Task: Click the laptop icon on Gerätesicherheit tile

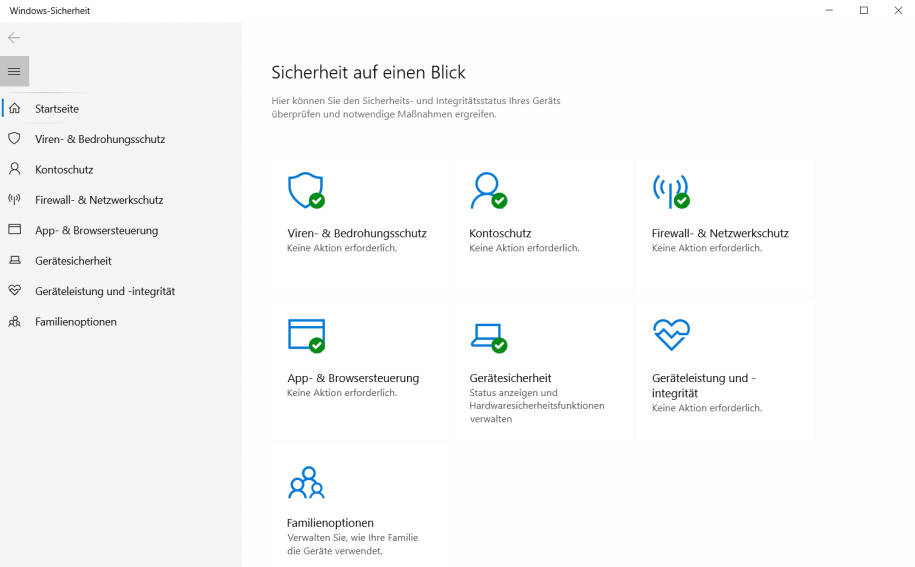Action: [488, 338]
